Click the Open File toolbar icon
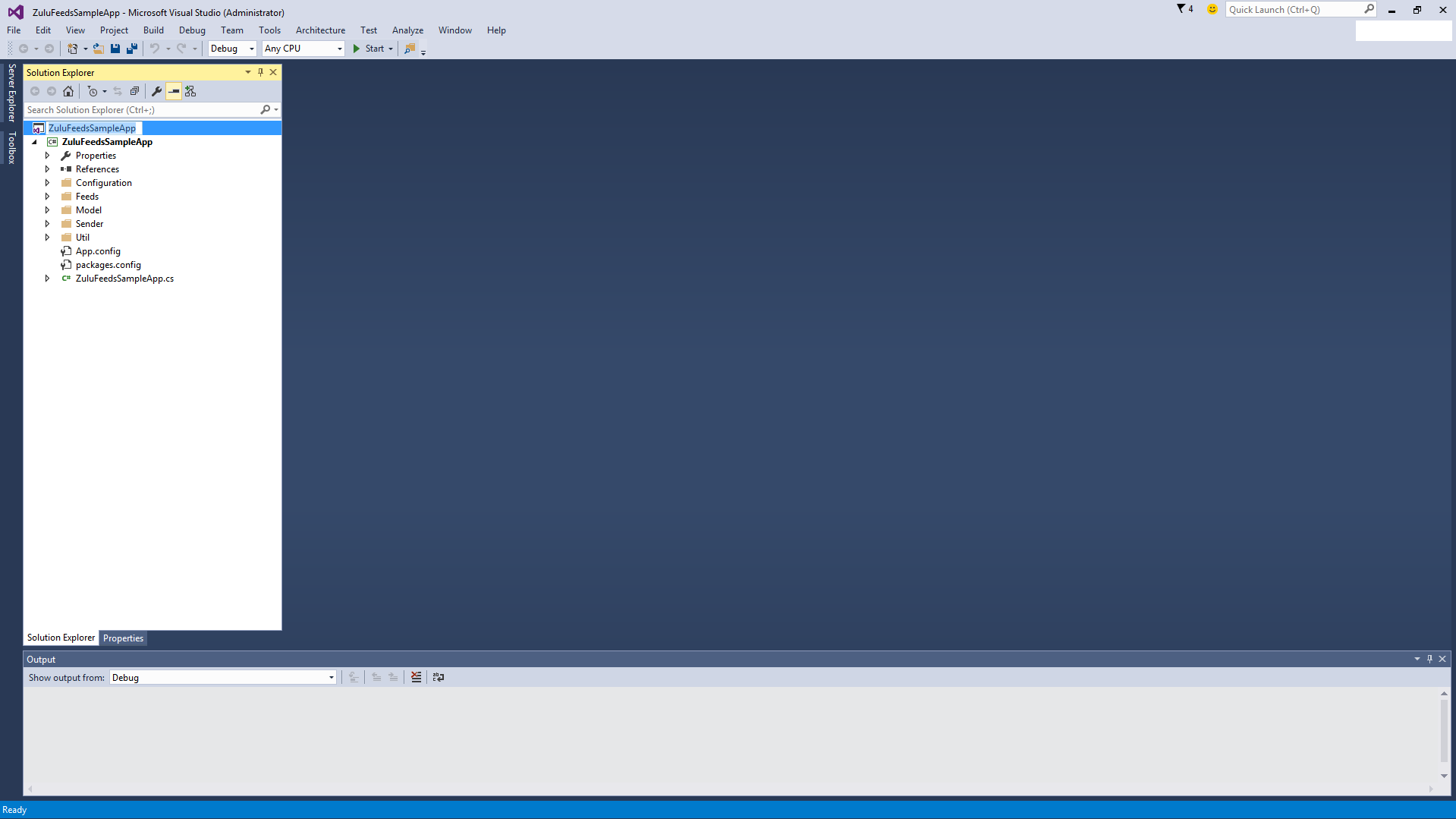This screenshot has height=819, width=1456. tap(99, 49)
